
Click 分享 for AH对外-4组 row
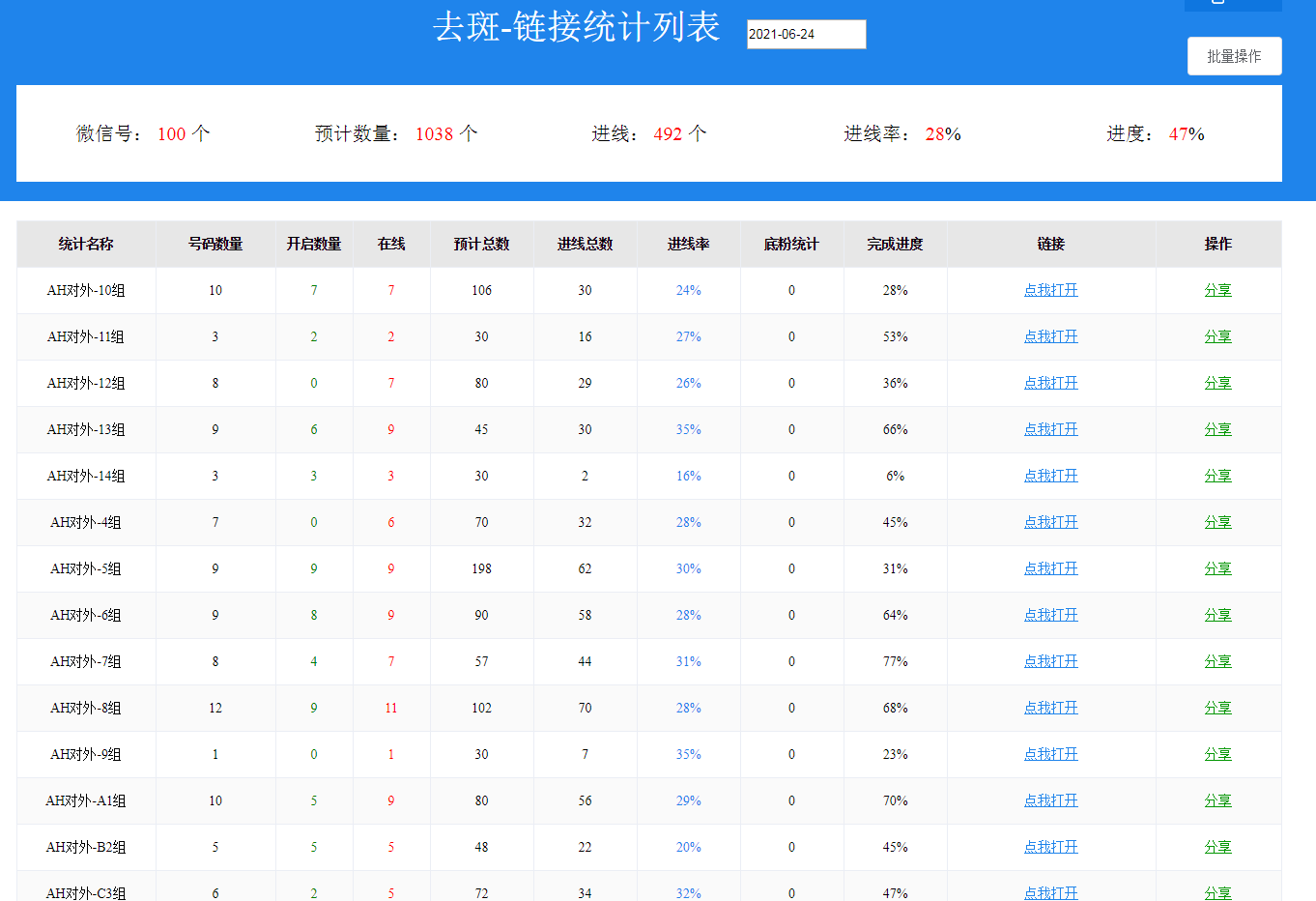tap(1217, 522)
